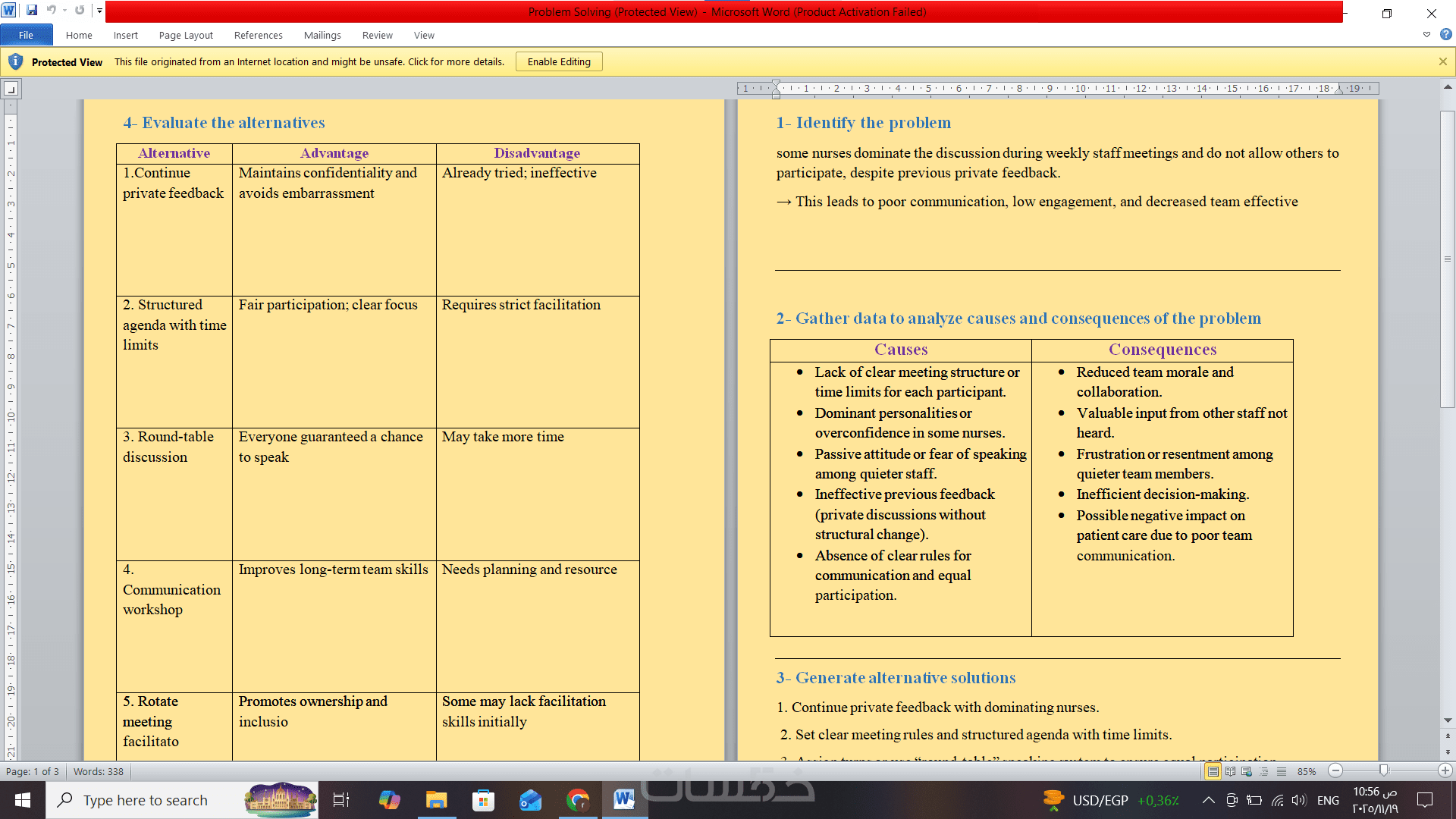The width and height of the screenshot is (1456, 819).
Task: Click the Enable Editing button
Action: [x=559, y=61]
